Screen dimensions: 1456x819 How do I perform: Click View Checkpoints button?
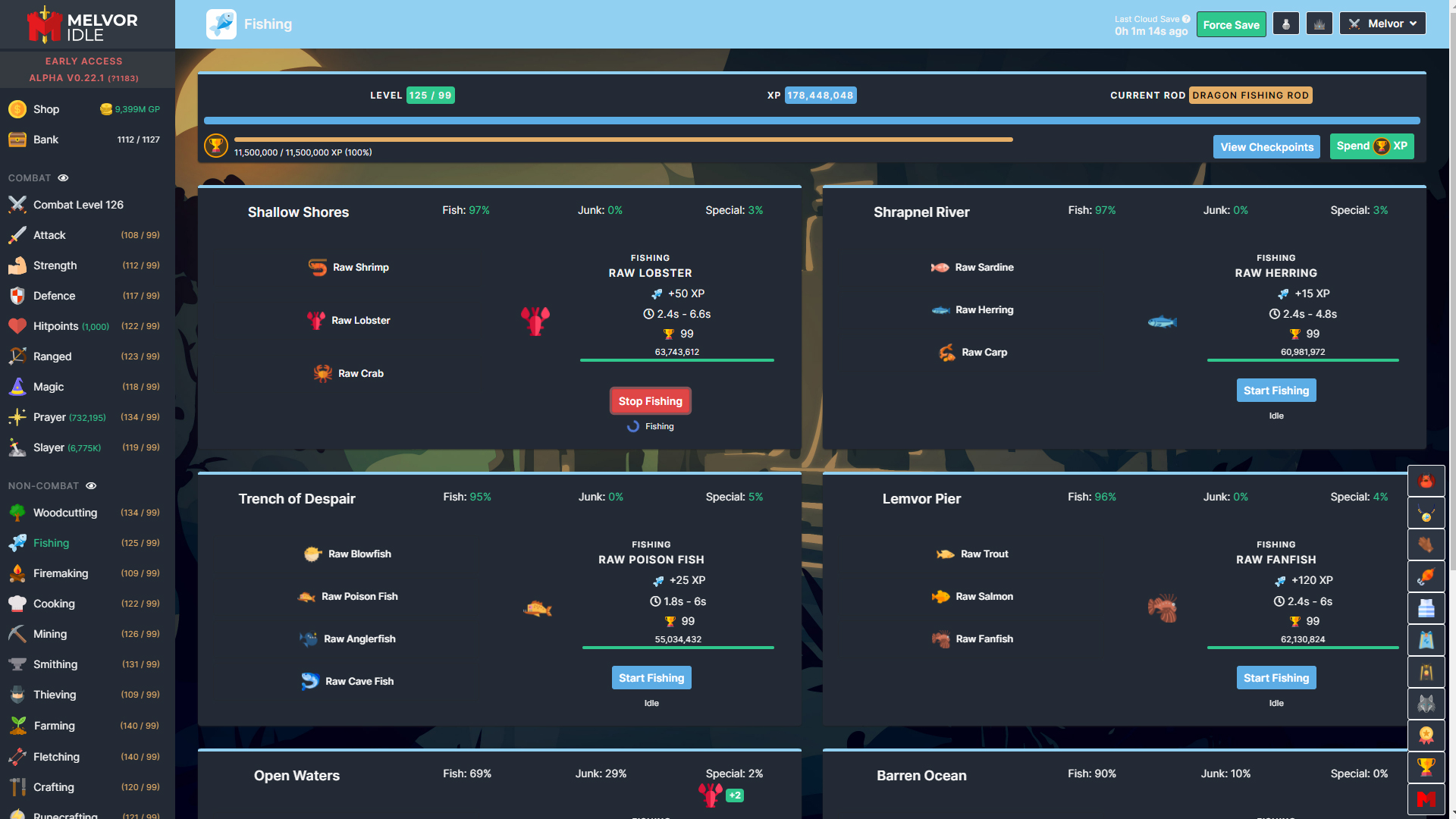(1266, 146)
